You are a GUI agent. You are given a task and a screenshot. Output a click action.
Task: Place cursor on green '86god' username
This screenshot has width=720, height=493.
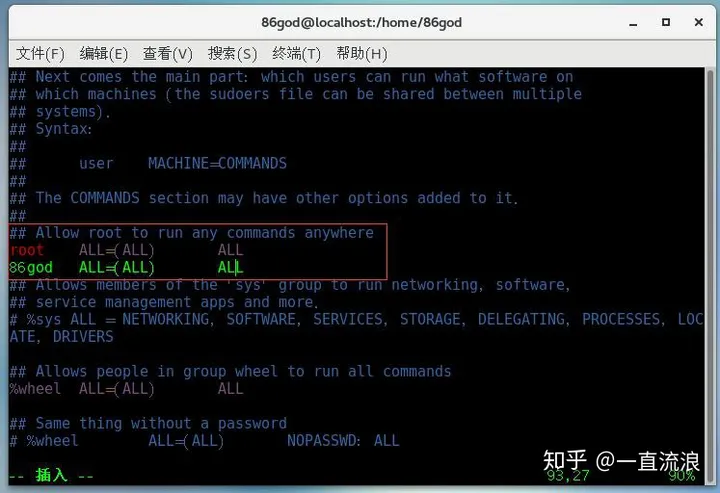point(31,268)
